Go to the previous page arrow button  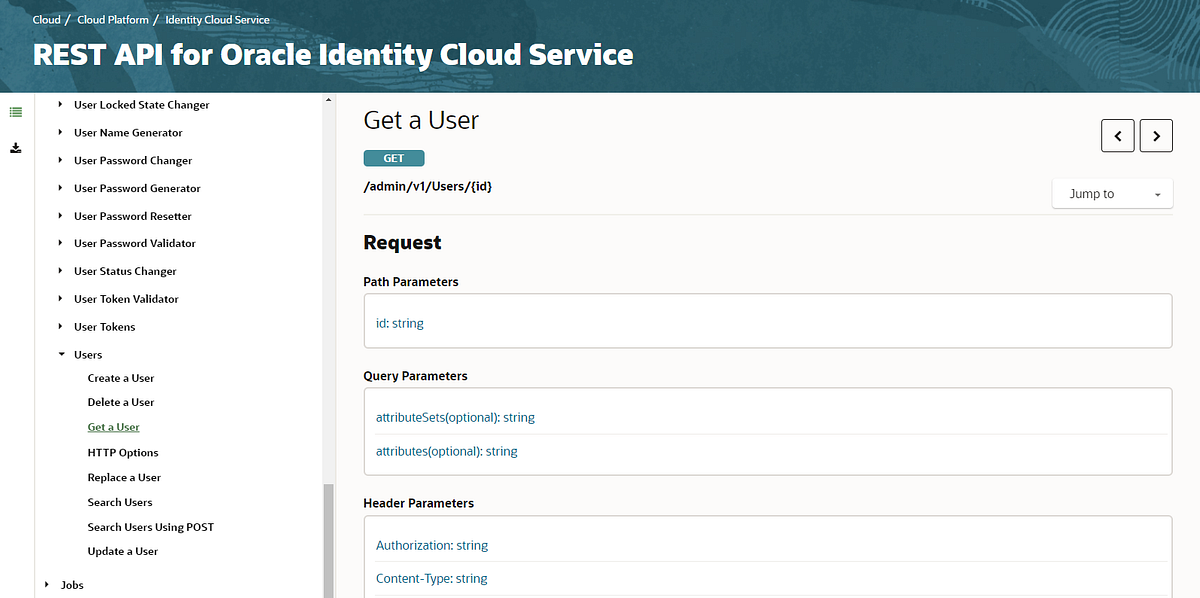click(1117, 135)
